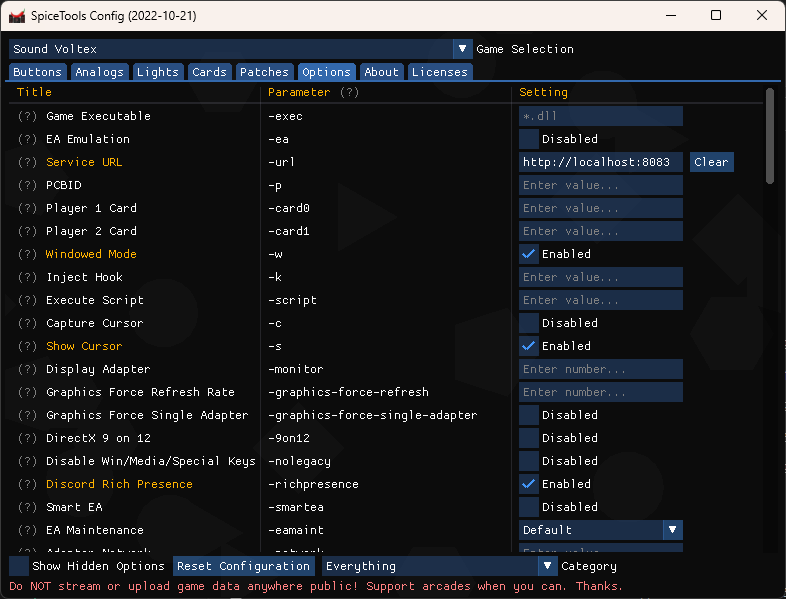Uncheck the Discord Rich Presence option
Image resolution: width=786 pixels, height=599 pixels.
[x=529, y=484]
